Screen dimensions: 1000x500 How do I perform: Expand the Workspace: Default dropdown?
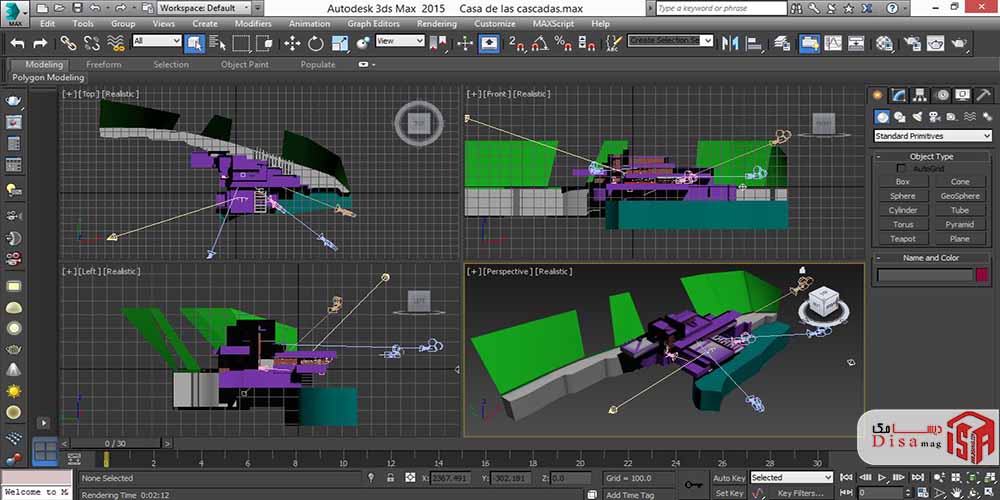tap(198, 7)
